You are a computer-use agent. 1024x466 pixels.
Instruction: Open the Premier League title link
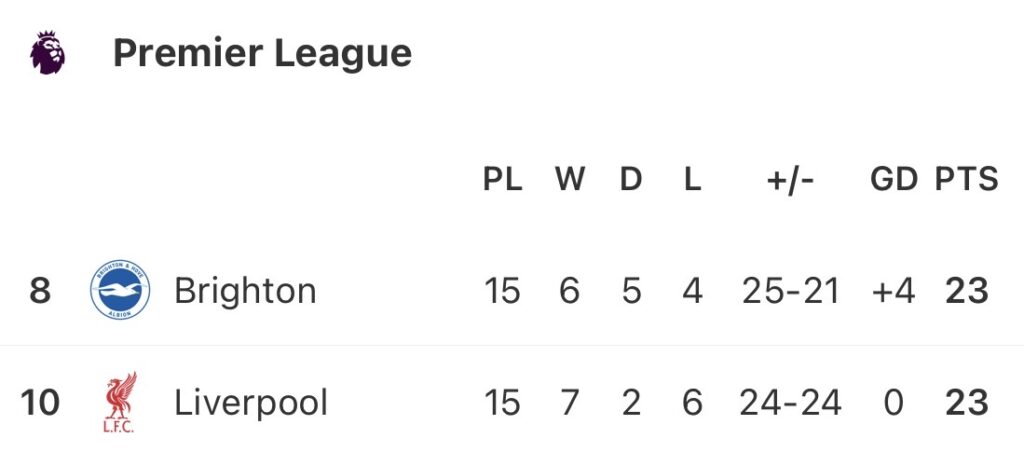[262, 53]
